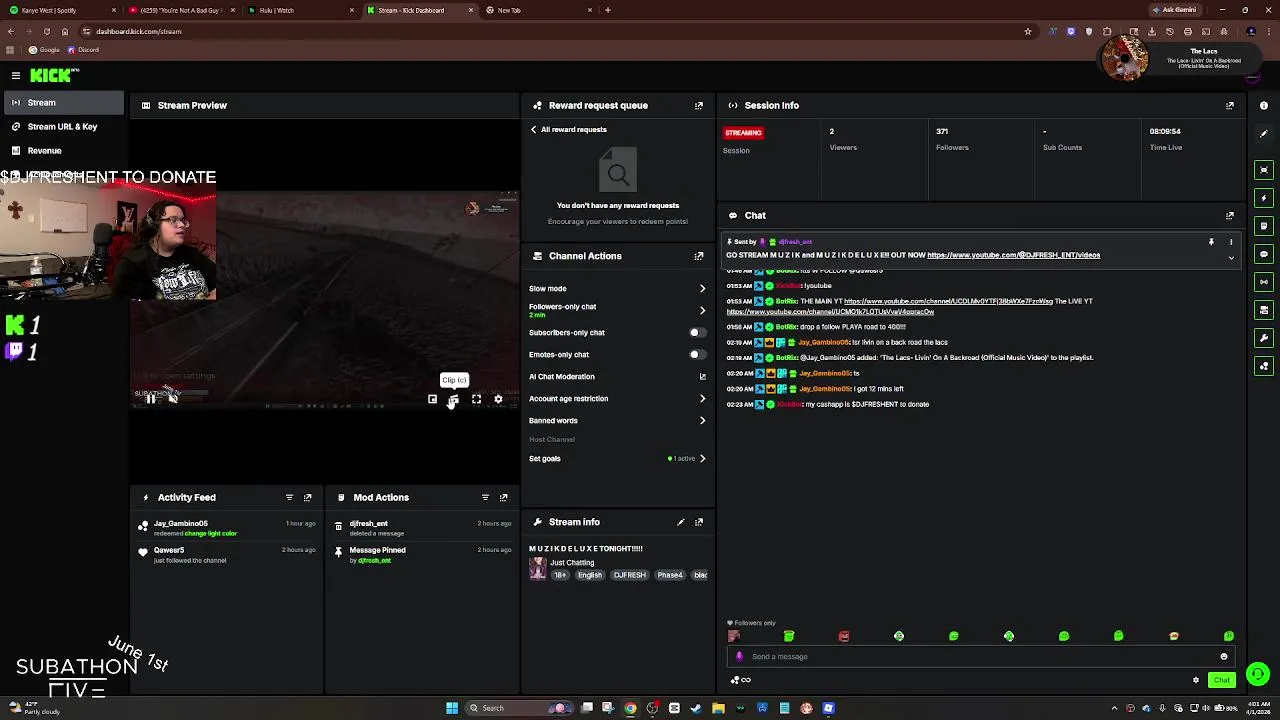1280x720 pixels.
Task: Open Chrome from the taskbar
Action: click(630, 708)
